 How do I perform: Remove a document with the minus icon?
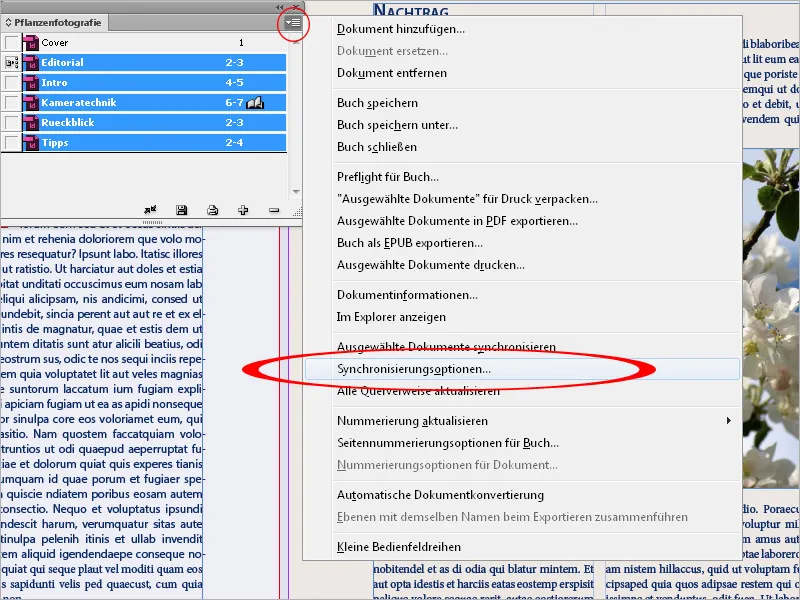click(x=272, y=209)
